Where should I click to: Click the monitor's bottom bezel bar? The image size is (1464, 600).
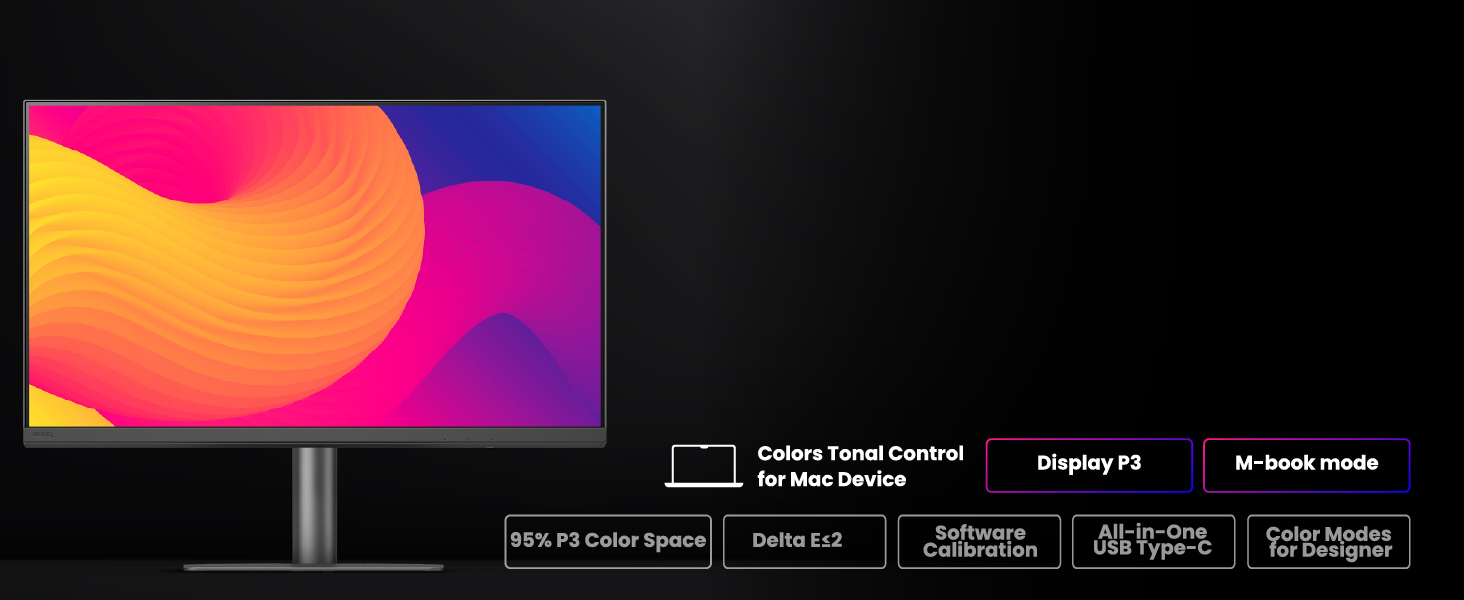[314, 437]
